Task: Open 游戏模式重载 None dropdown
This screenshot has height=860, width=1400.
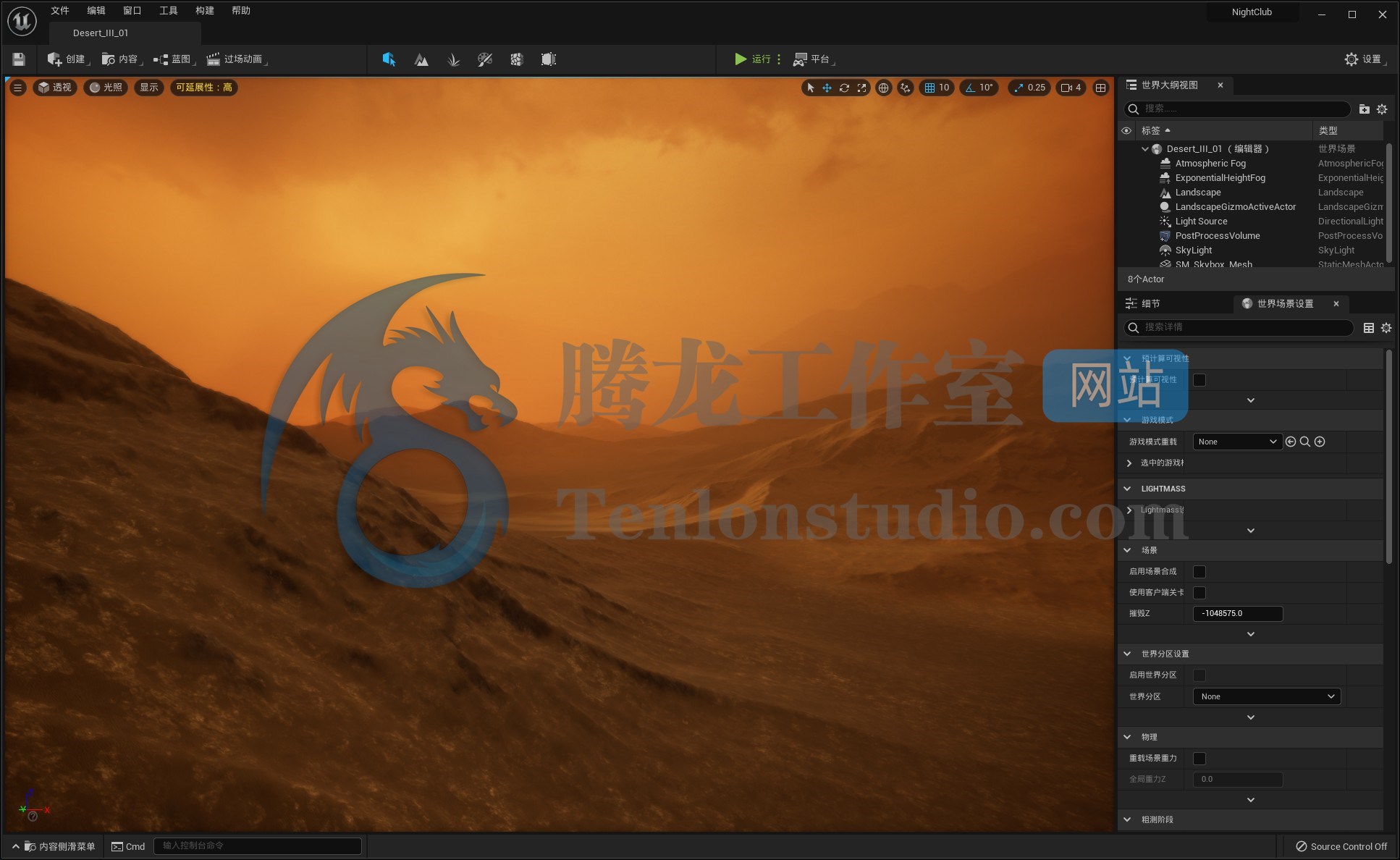Action: [1238, 442]
